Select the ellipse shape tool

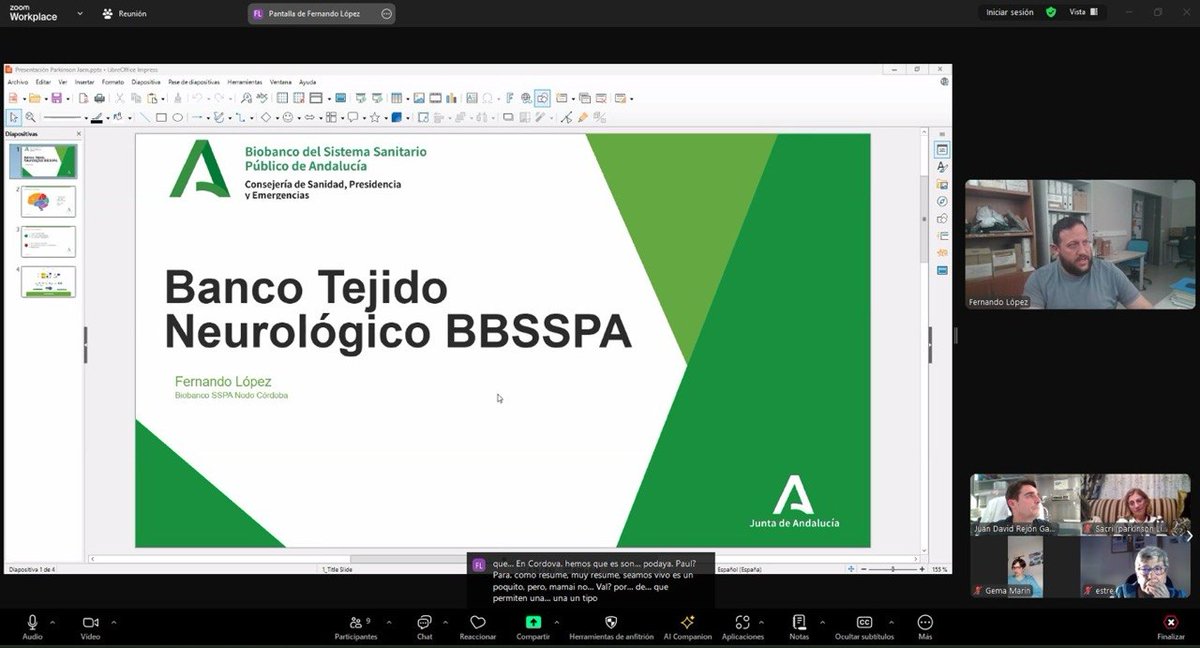coord(177,118)
